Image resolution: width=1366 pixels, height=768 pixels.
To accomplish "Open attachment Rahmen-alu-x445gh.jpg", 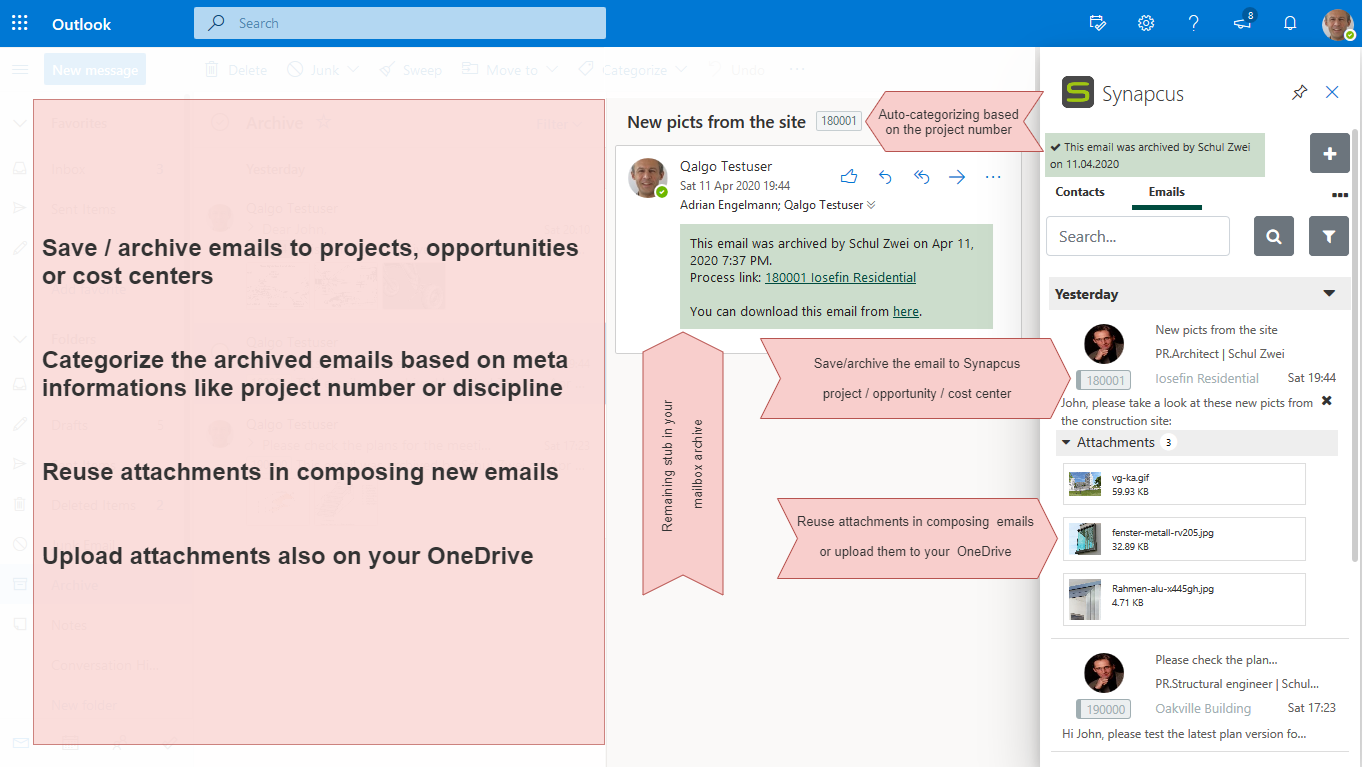I will click(1184, 599).
